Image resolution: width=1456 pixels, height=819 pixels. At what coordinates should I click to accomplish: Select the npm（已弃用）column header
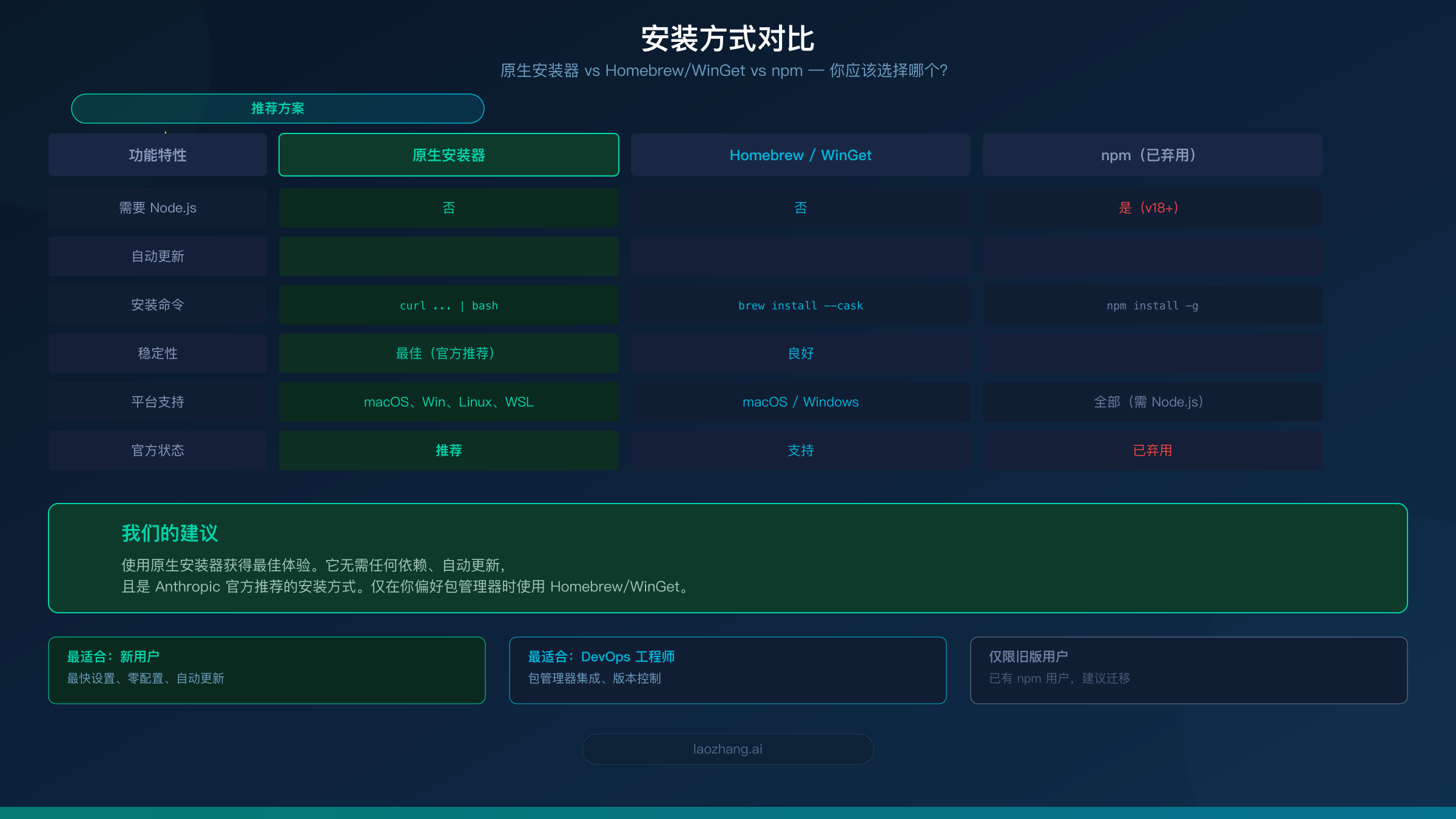[x=1151, y=155]
